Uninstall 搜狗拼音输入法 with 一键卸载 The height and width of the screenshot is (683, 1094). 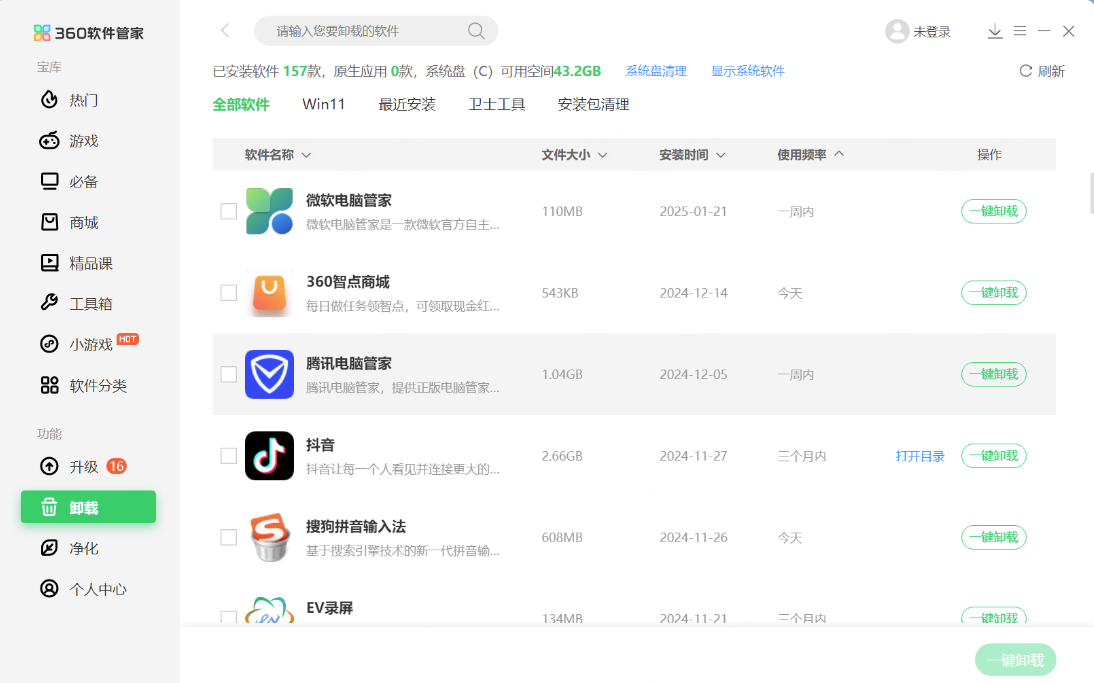click(x=994, y=537)
